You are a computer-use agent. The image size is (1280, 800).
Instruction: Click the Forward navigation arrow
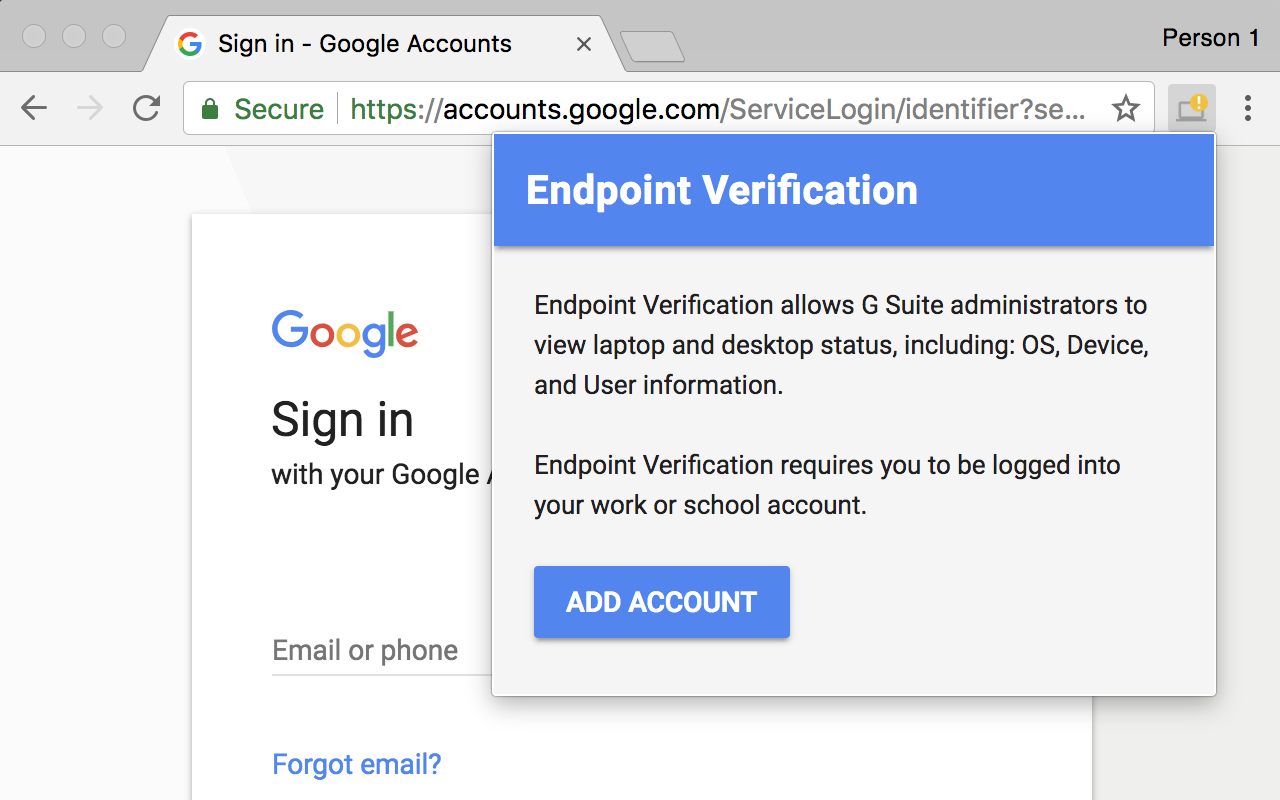coord(90,108)
